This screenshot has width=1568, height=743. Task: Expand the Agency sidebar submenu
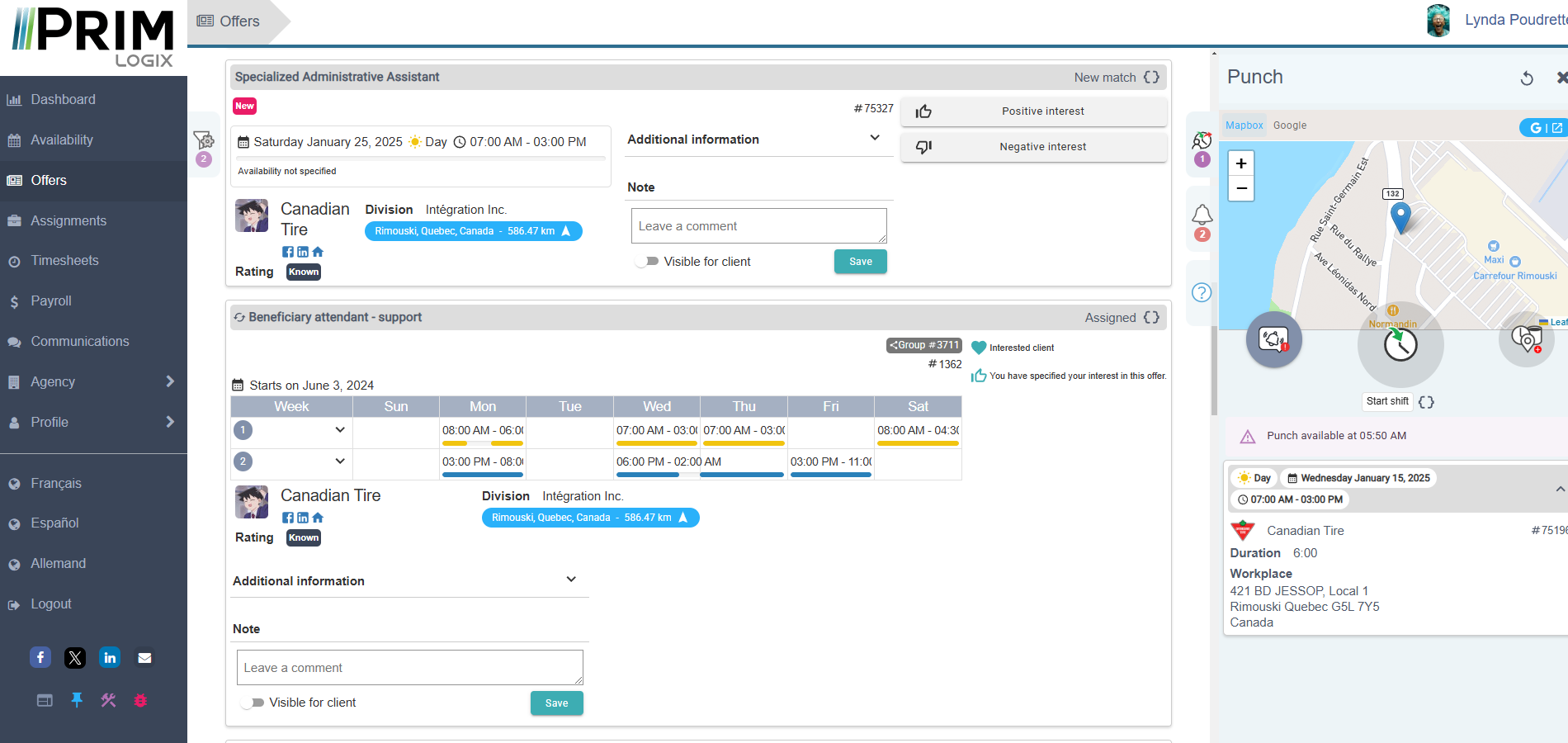[169, 381]
